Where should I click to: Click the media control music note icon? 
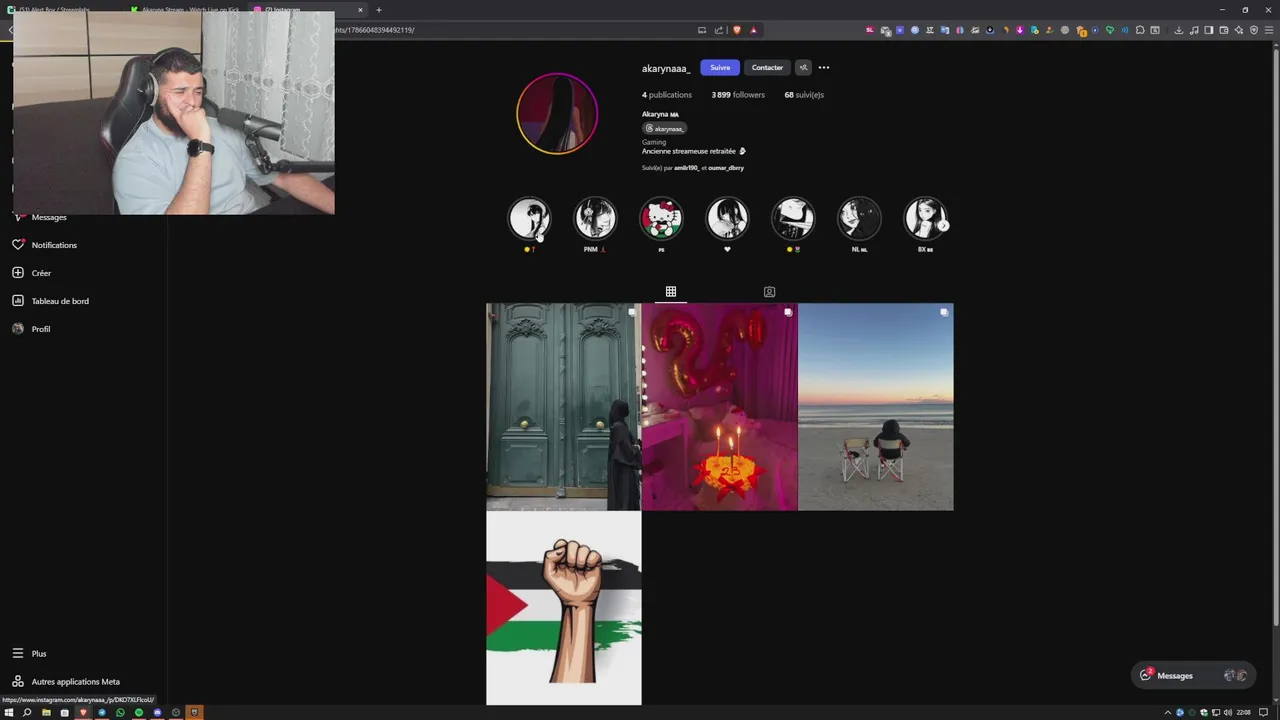(x=1194, y=30)
